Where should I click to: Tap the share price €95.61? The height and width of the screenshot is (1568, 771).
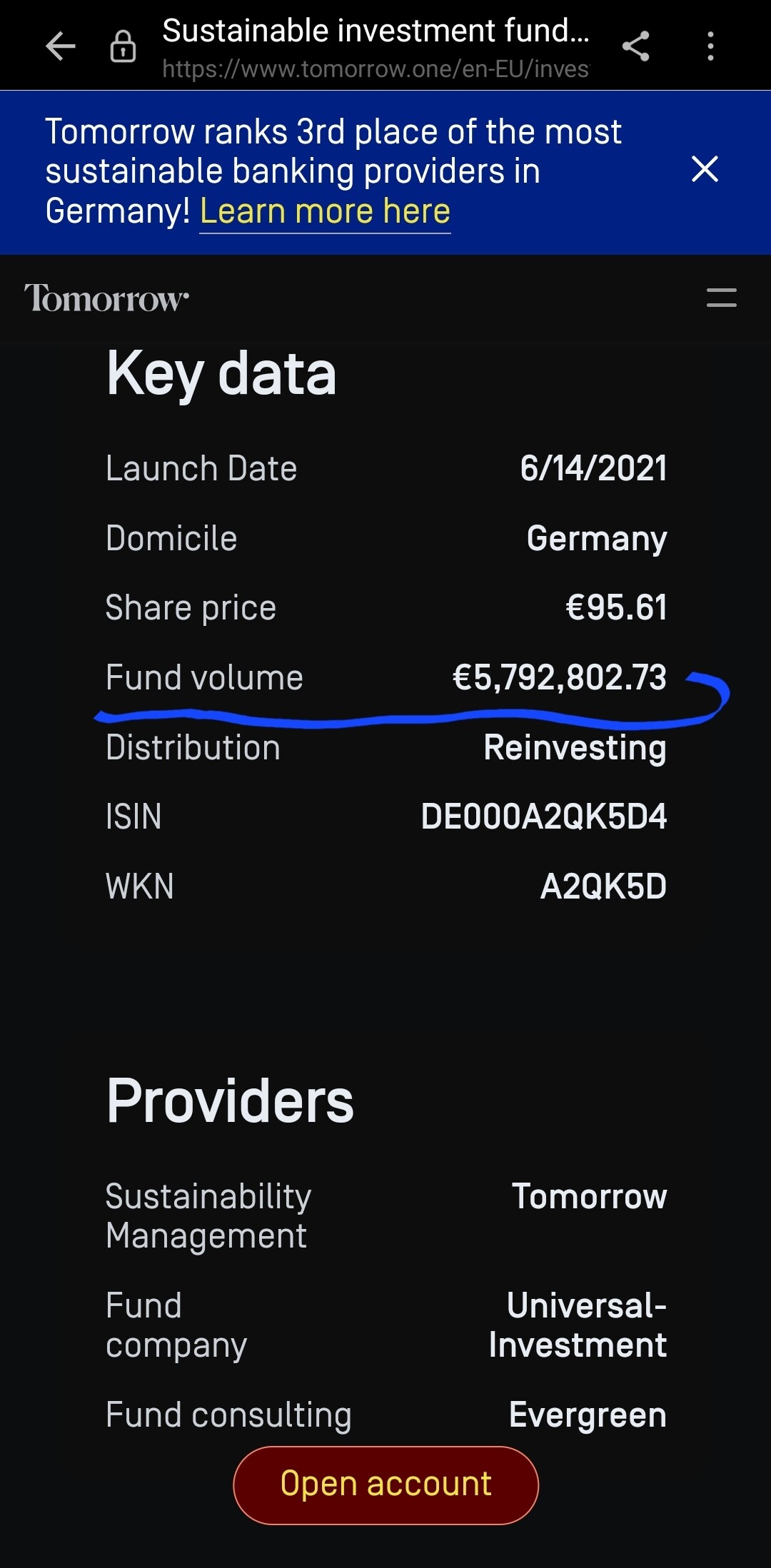tap(615, 607)
